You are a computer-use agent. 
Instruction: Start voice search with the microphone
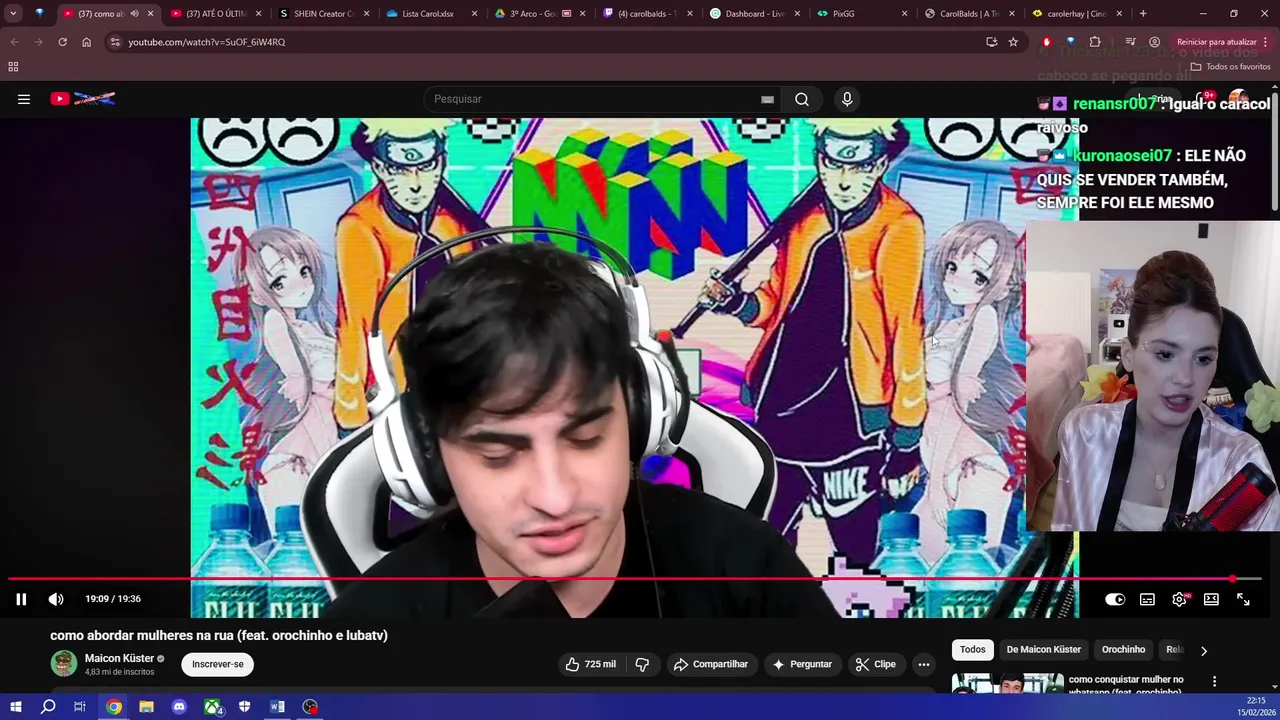[847, 99]
